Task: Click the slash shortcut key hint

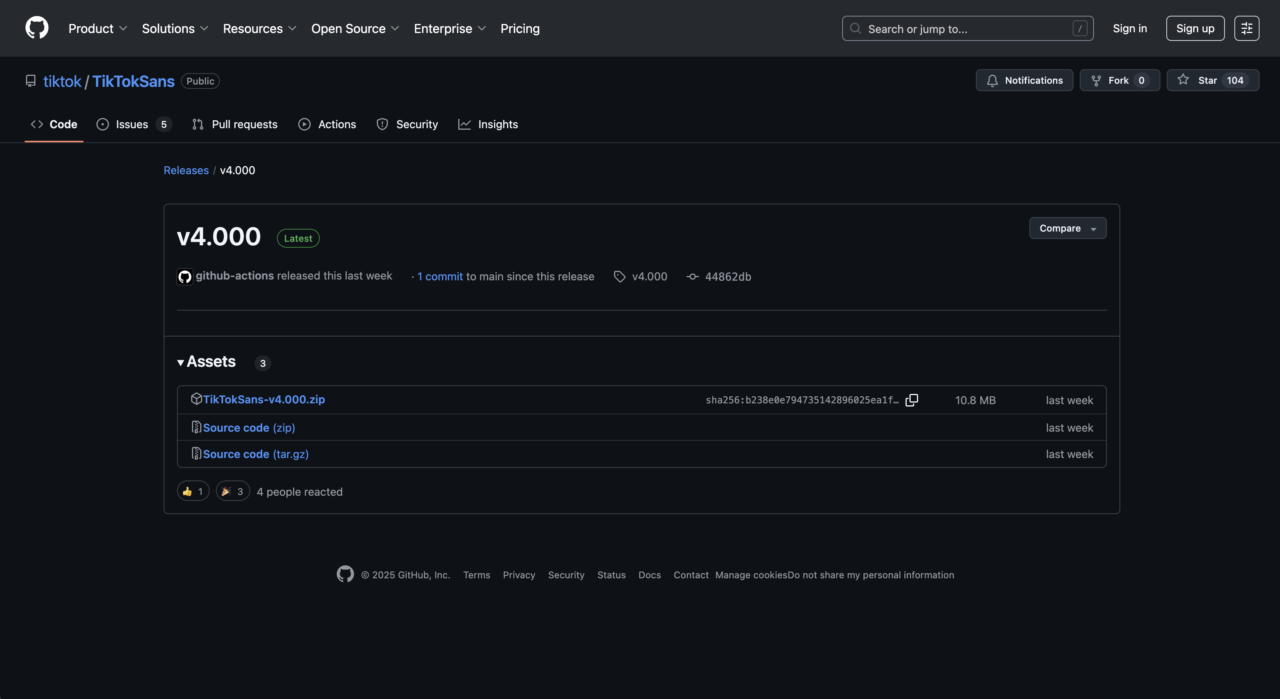Action: (x=1080, y=29)
